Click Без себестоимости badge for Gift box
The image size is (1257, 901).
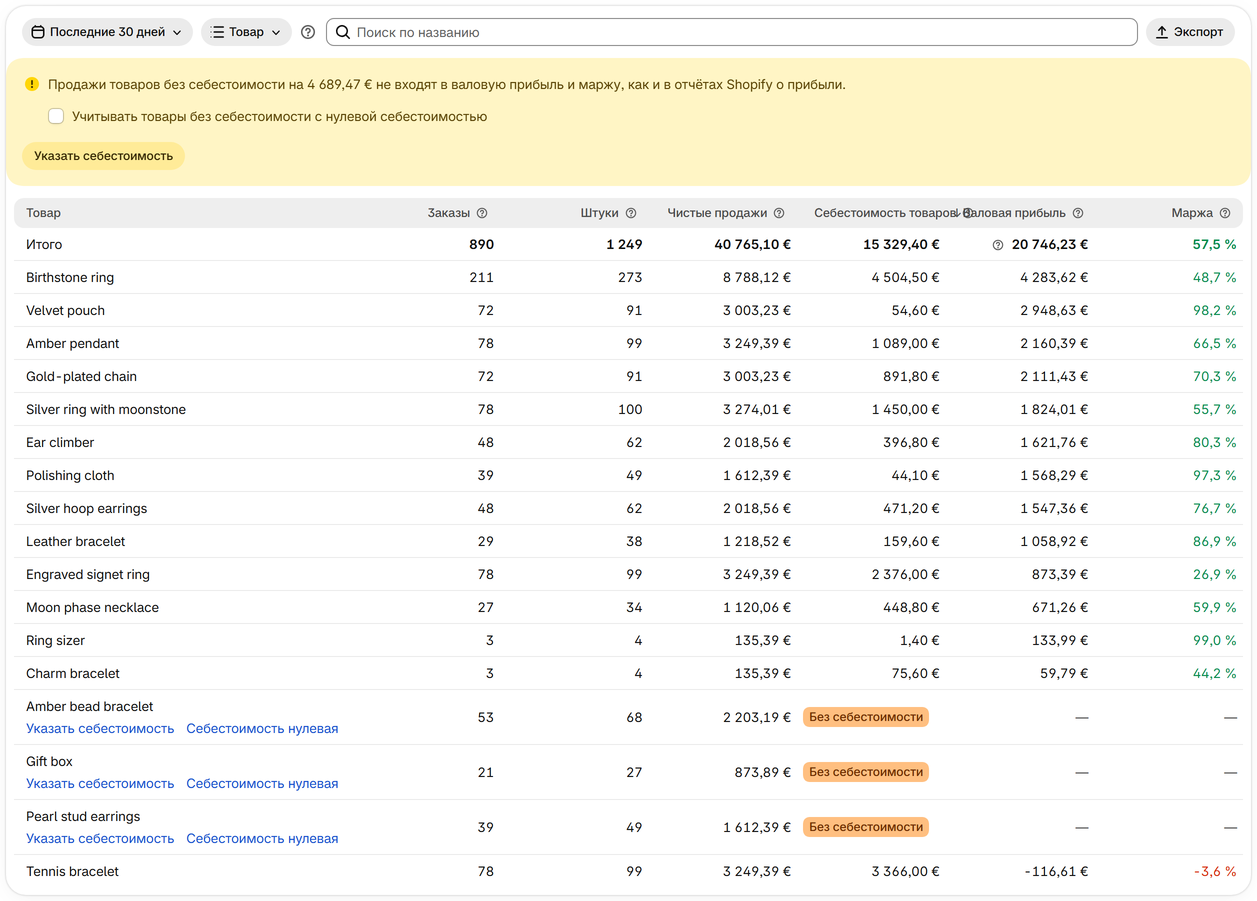coord(866,772)
